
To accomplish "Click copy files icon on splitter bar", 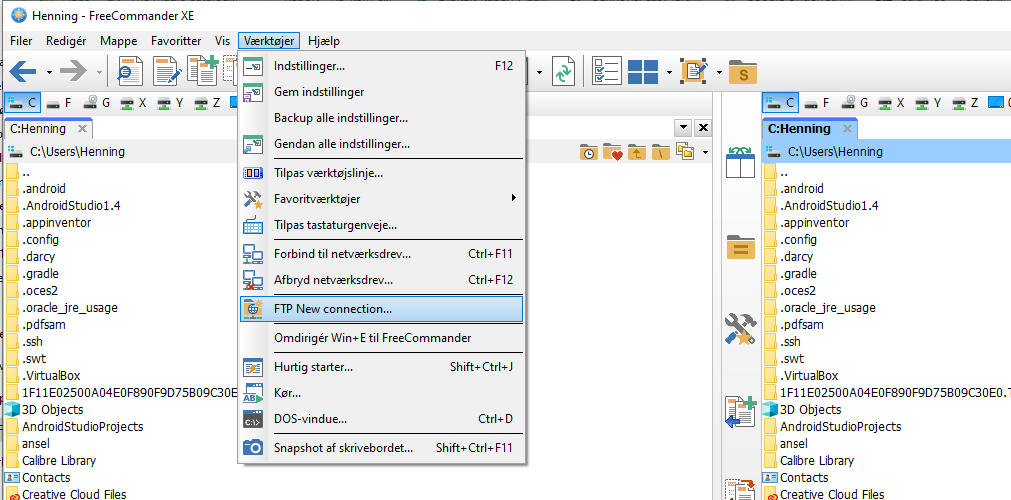I will (740, 411).
